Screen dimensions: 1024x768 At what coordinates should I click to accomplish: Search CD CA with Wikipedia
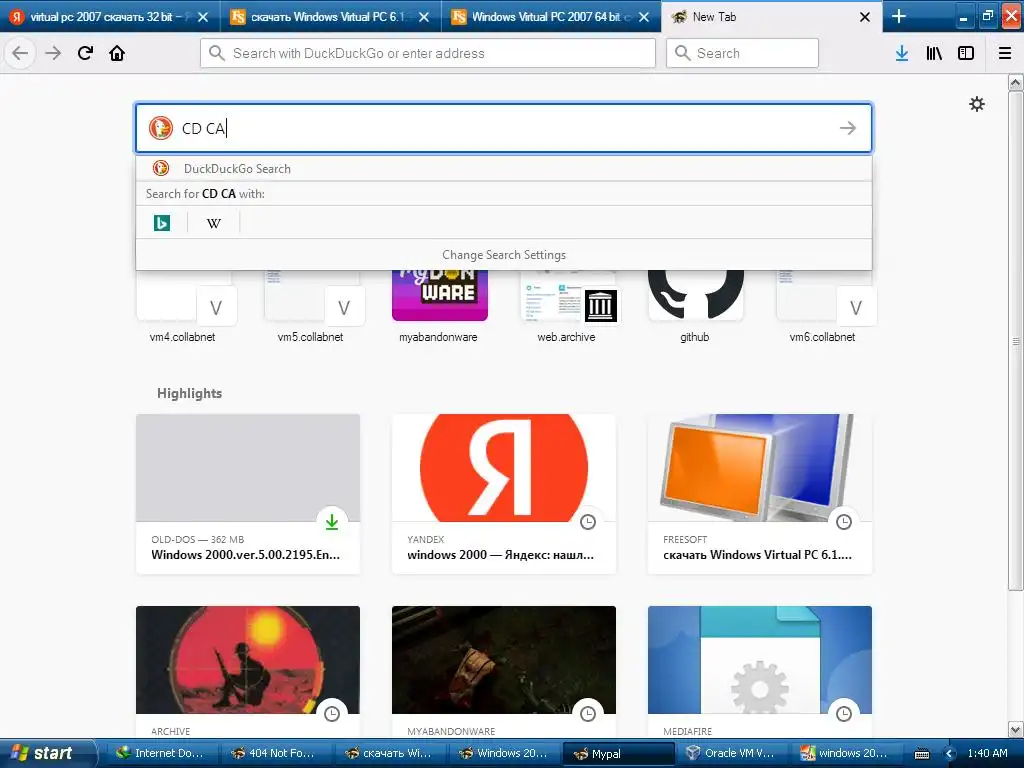tap(214, 223)
